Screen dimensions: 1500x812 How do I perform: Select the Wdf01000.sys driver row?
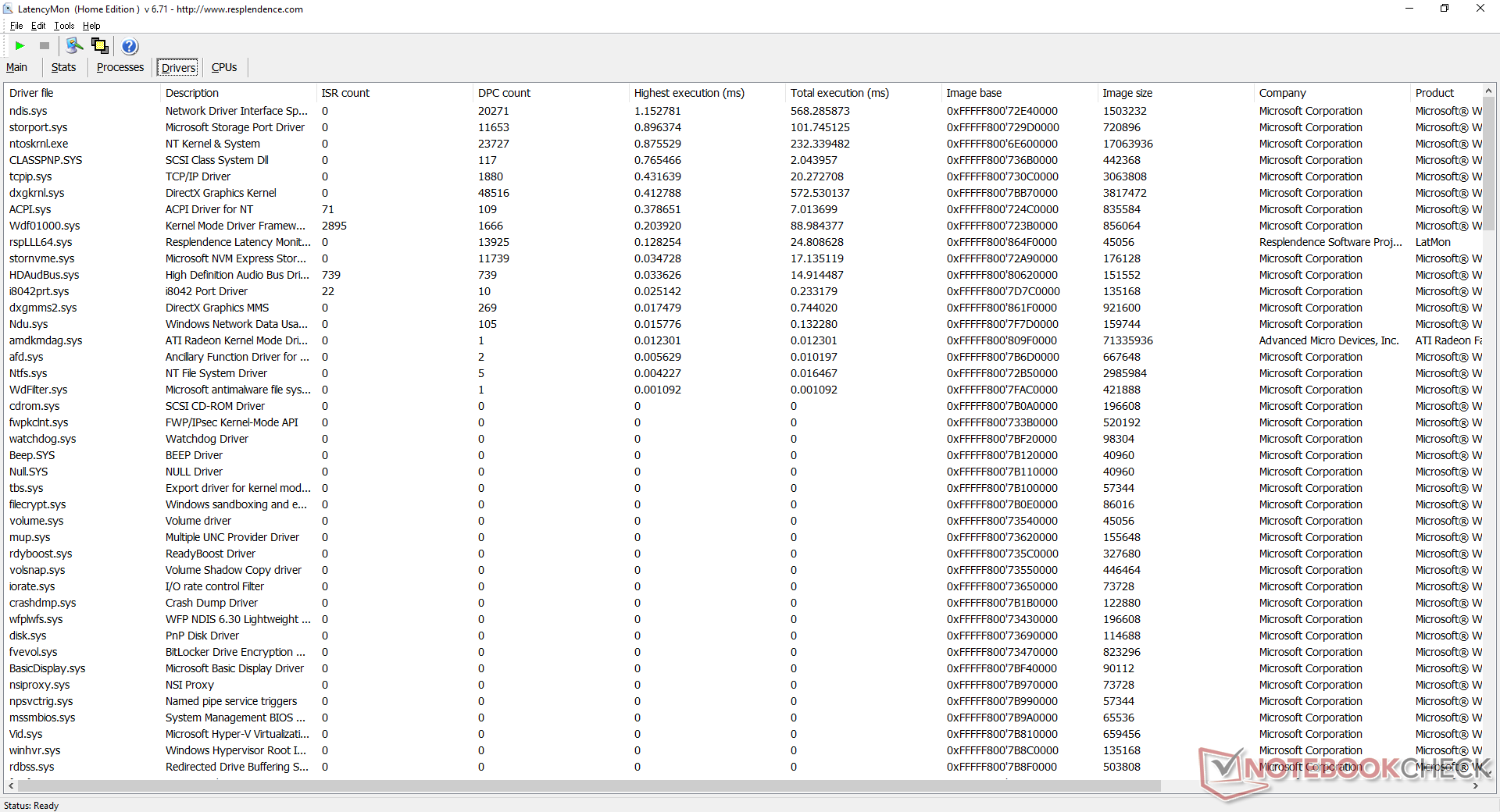tap(743, 226)
